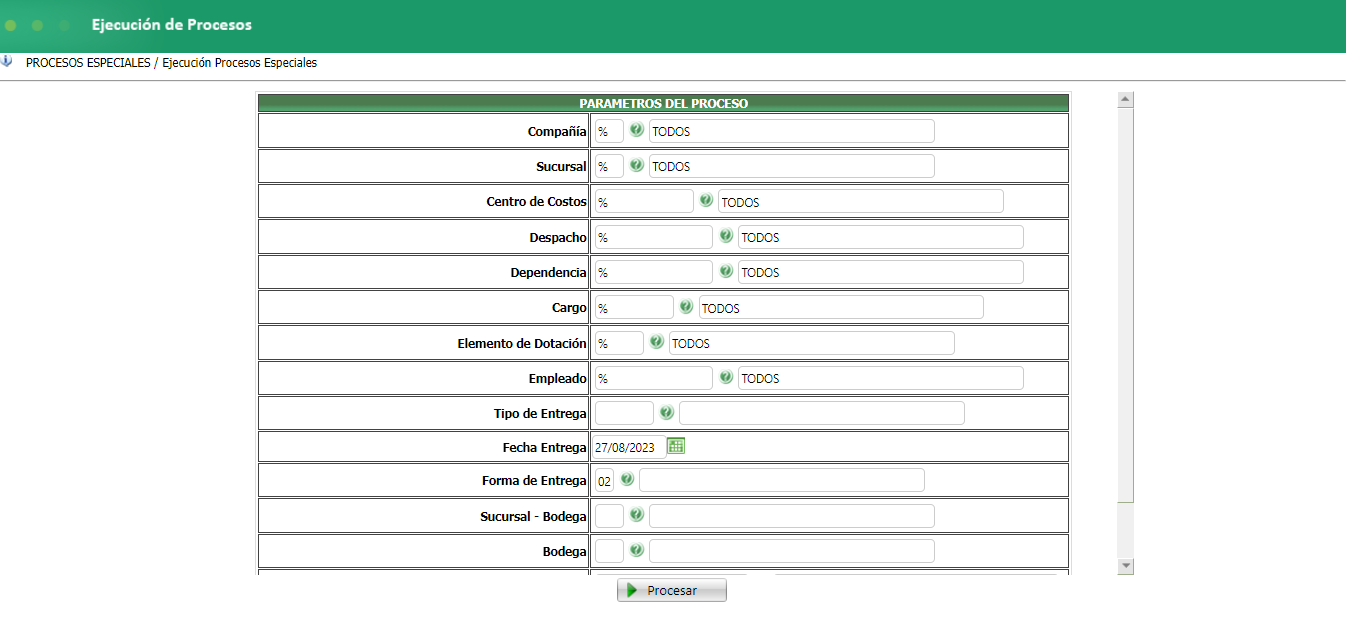
Task: Open the lookup icon for Despacho
Action: point(726,236)
